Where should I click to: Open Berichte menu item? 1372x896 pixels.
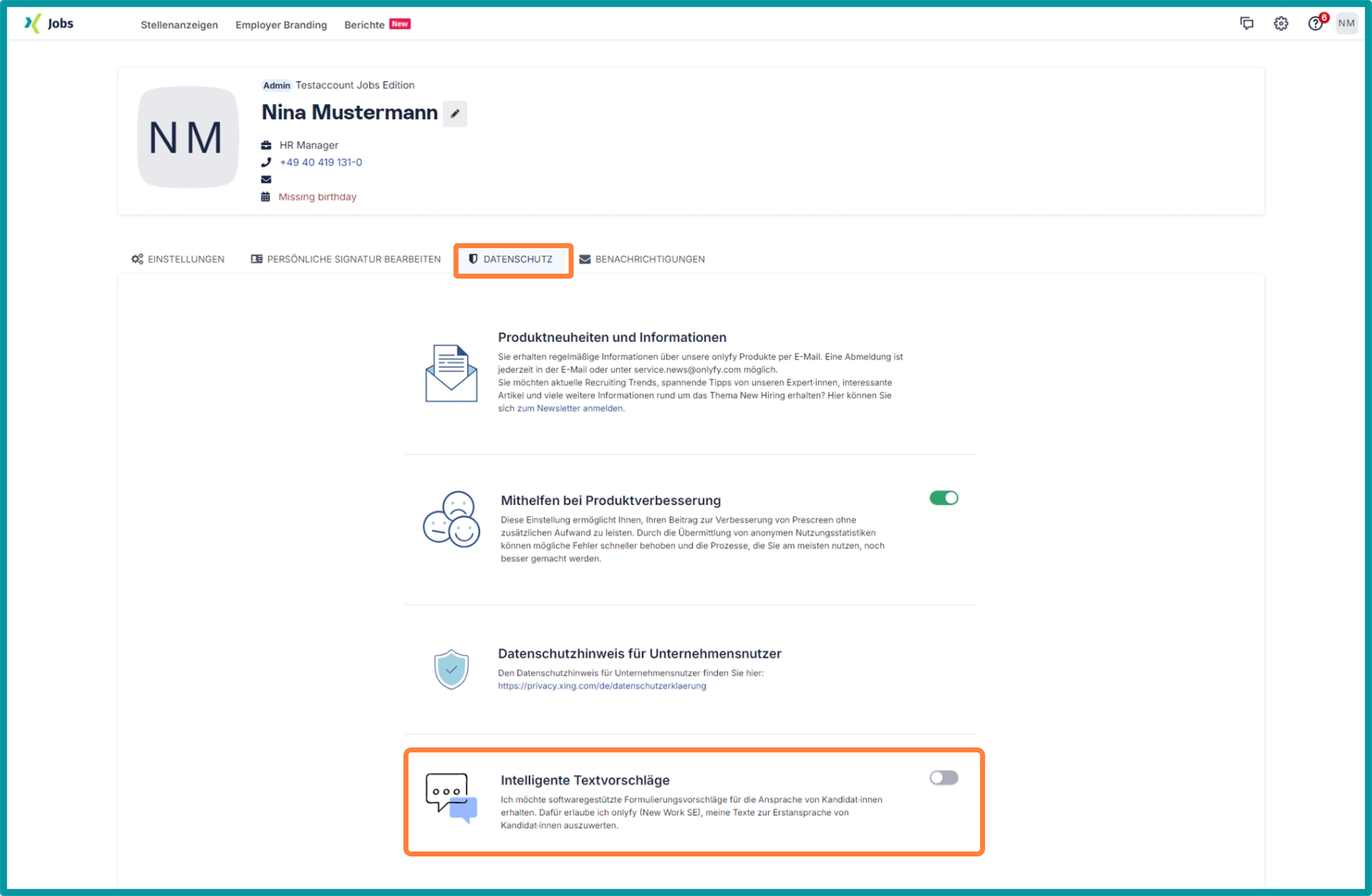click(x=364, y=25)
